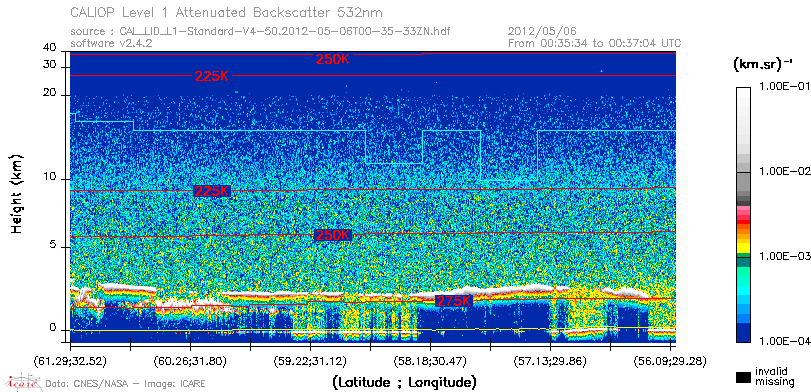811x392 pixels.
Task: Click the '(Latitude ; Longitude)' axis label
Action: [404, 383]
